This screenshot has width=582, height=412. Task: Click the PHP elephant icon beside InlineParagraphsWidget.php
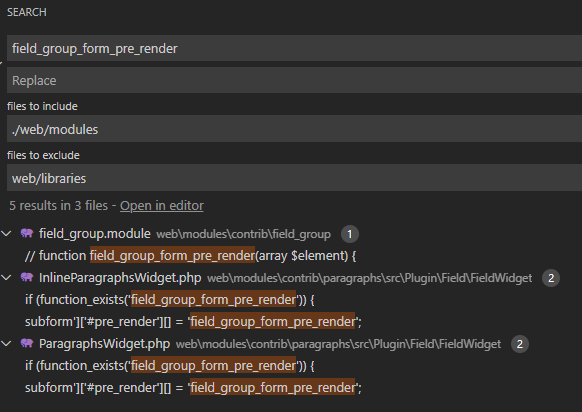coord(27,277)
